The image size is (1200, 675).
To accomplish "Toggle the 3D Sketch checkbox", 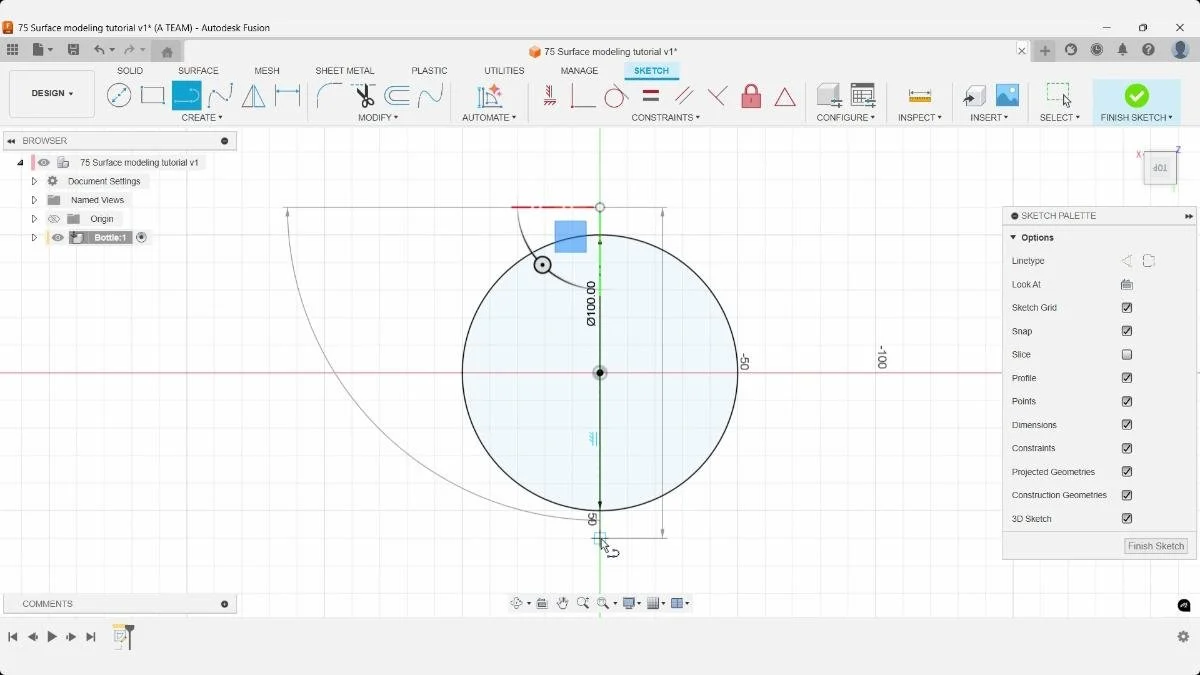I will (1127, 519).
